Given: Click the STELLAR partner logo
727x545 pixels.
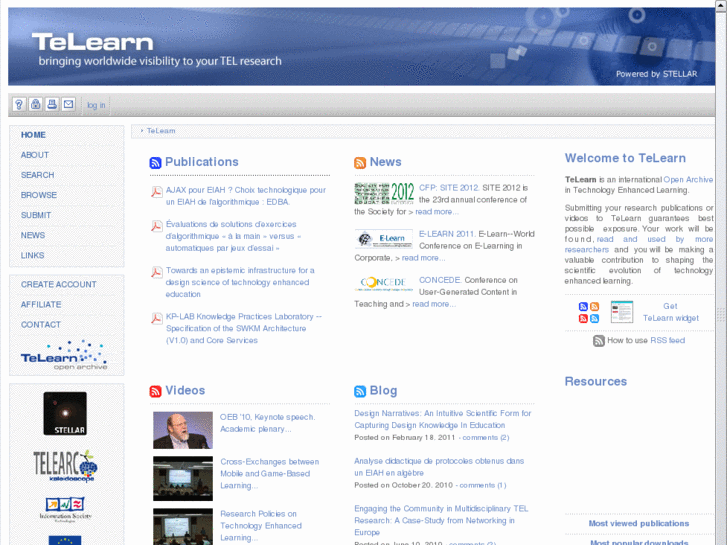Looking at the screenshot, I should pos(65,413).
